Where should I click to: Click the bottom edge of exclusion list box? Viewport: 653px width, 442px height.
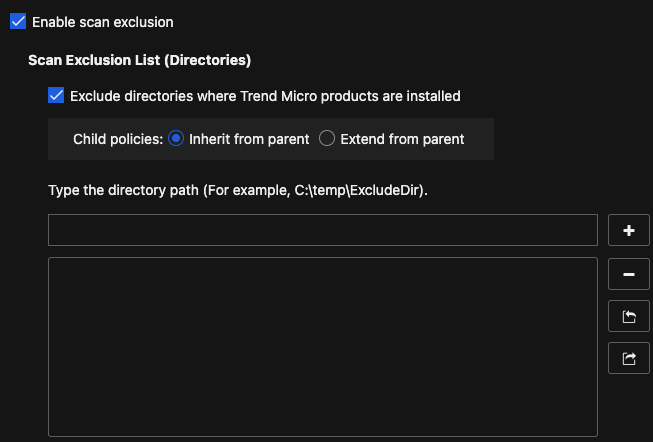[322, 436]
